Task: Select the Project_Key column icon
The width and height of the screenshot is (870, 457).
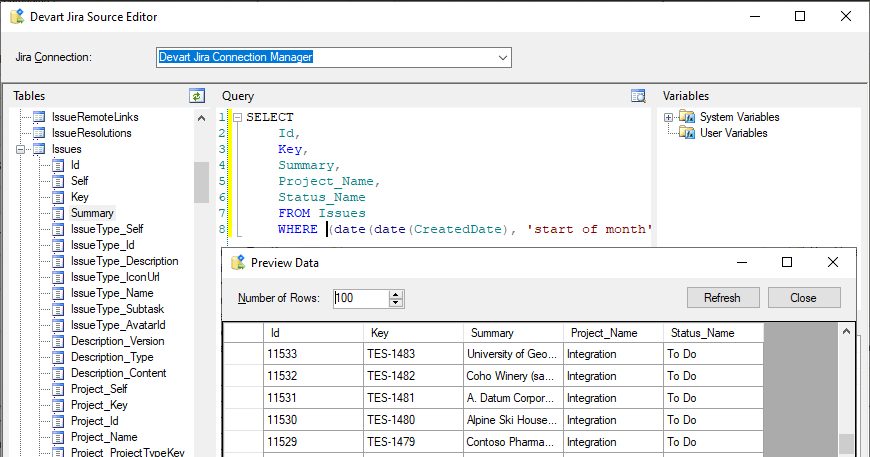Action: point(58,405)
